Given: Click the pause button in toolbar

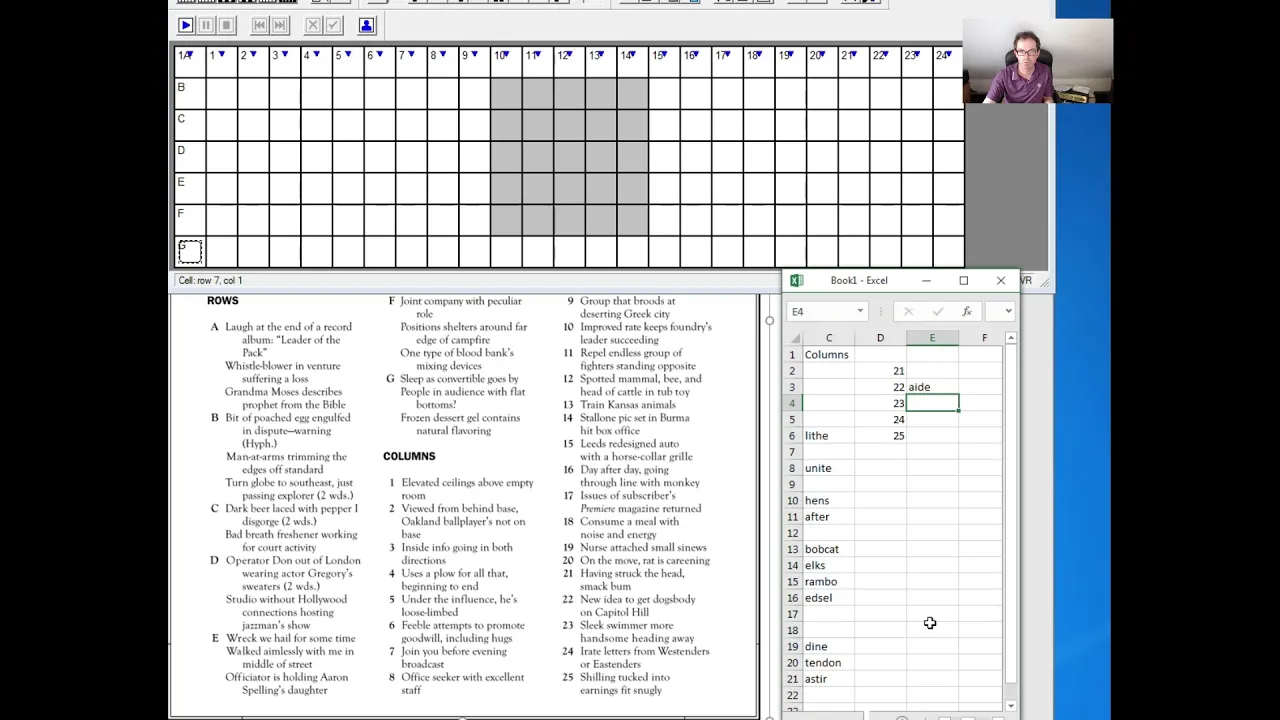Looking at the screenshot, I should coord(206,25).
